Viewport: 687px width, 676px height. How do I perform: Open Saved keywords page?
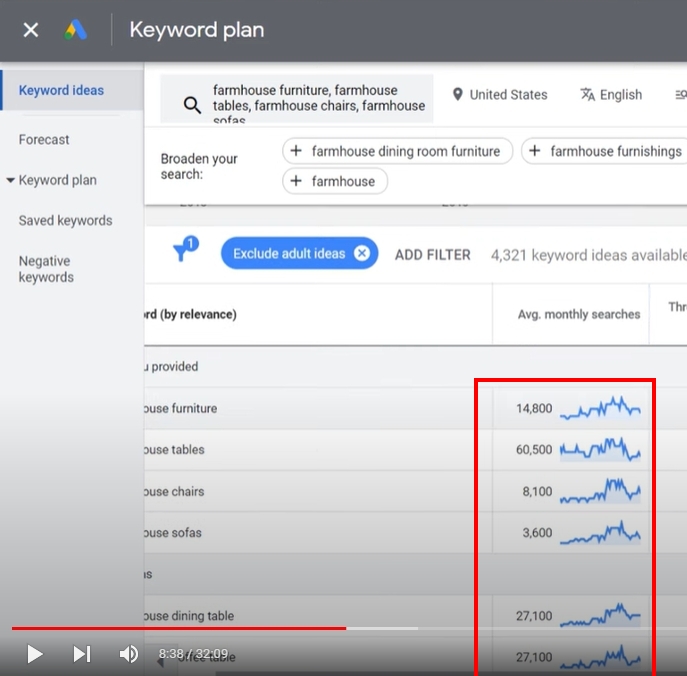[65, 220]
